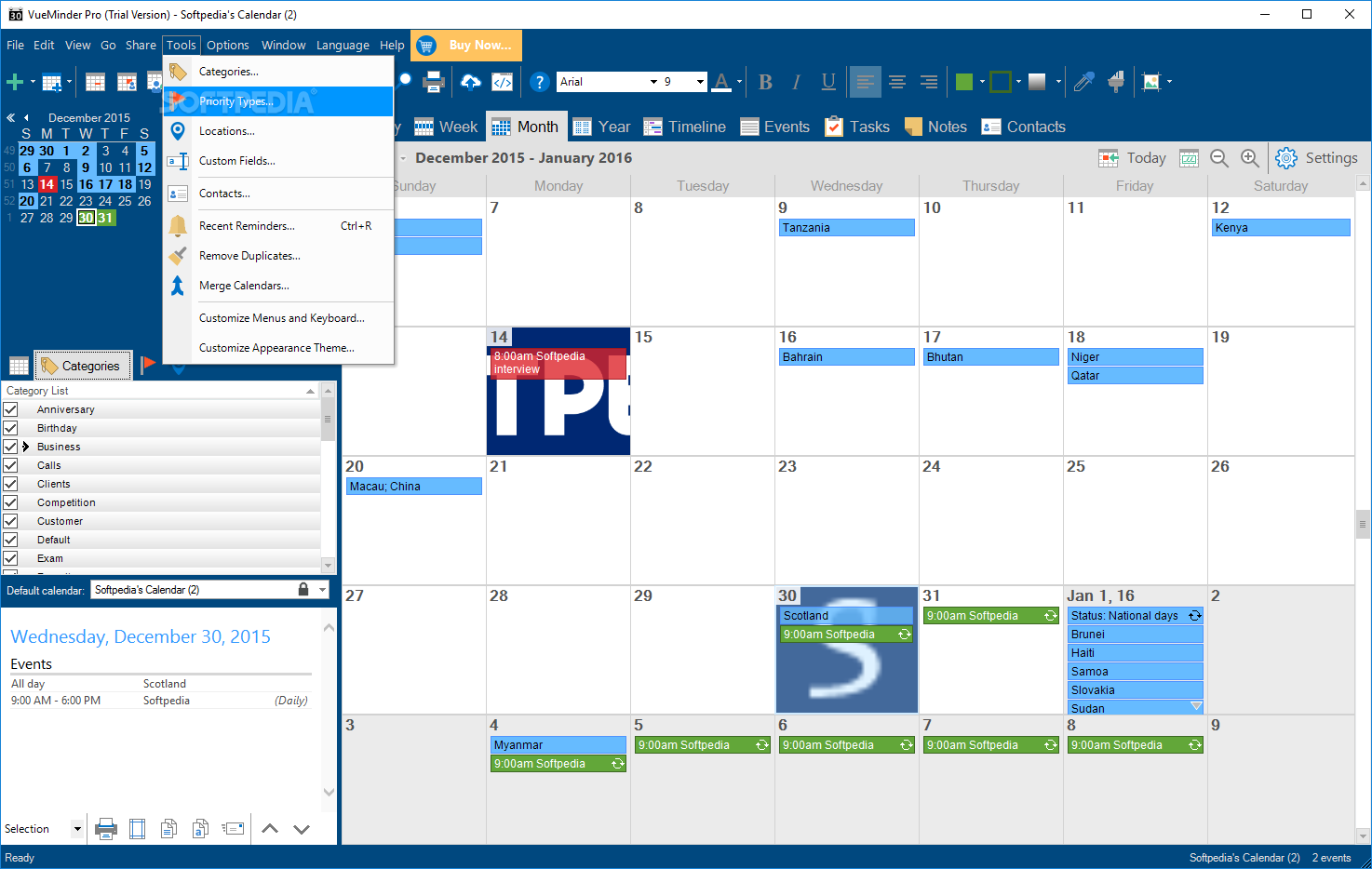Open calendar Settings button

click(x=1316, y=158)
